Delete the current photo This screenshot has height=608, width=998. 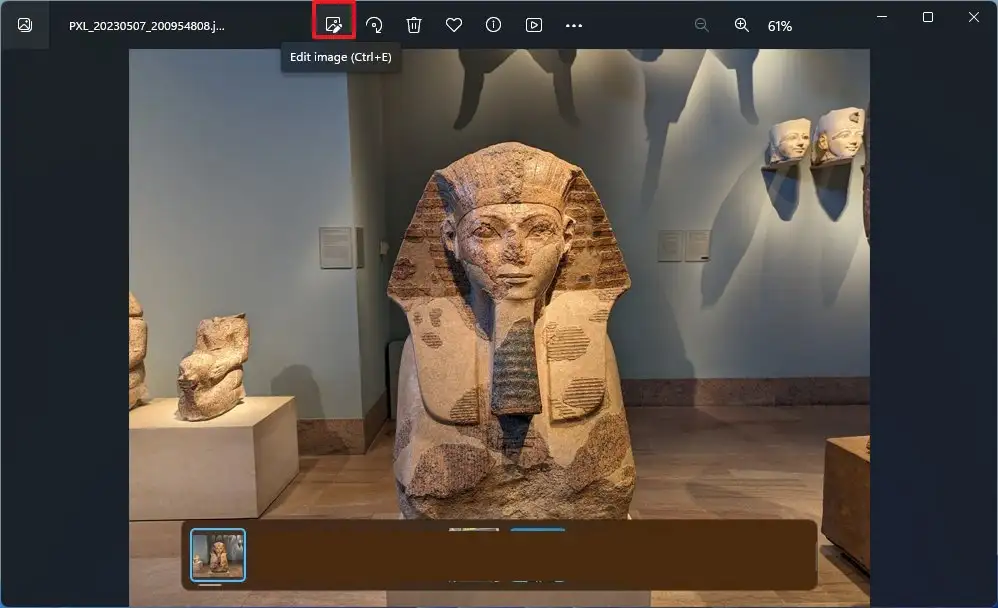pyautogui.click(x=413, y=25)
